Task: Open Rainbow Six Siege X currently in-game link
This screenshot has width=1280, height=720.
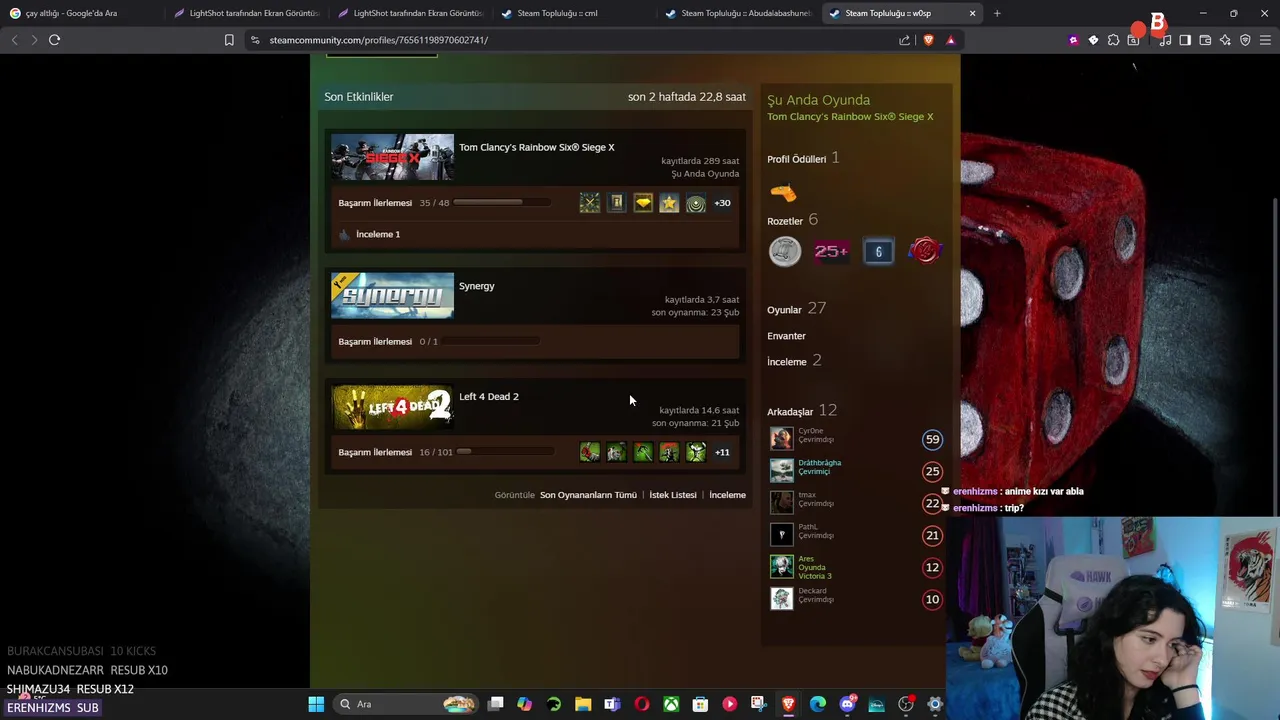Action: point(850,117)
